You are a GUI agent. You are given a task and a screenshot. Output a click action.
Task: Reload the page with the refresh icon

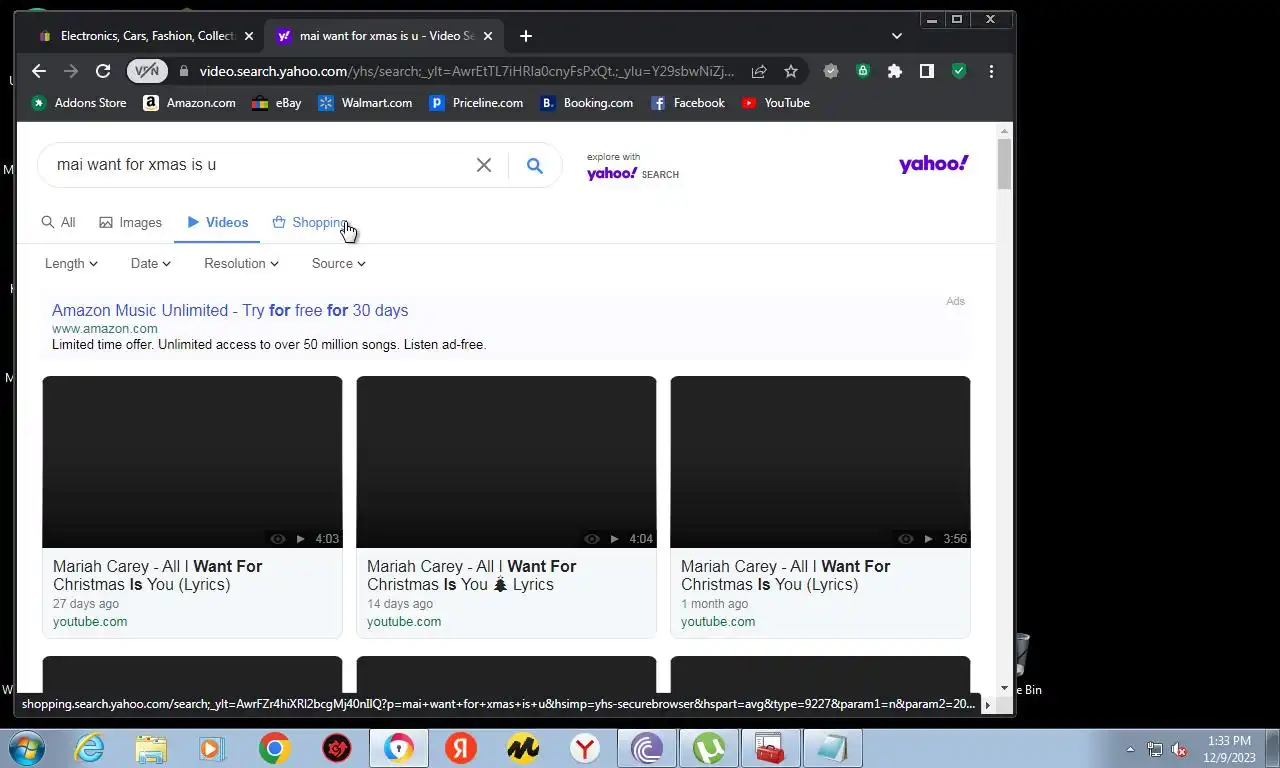tap(103, 71)
